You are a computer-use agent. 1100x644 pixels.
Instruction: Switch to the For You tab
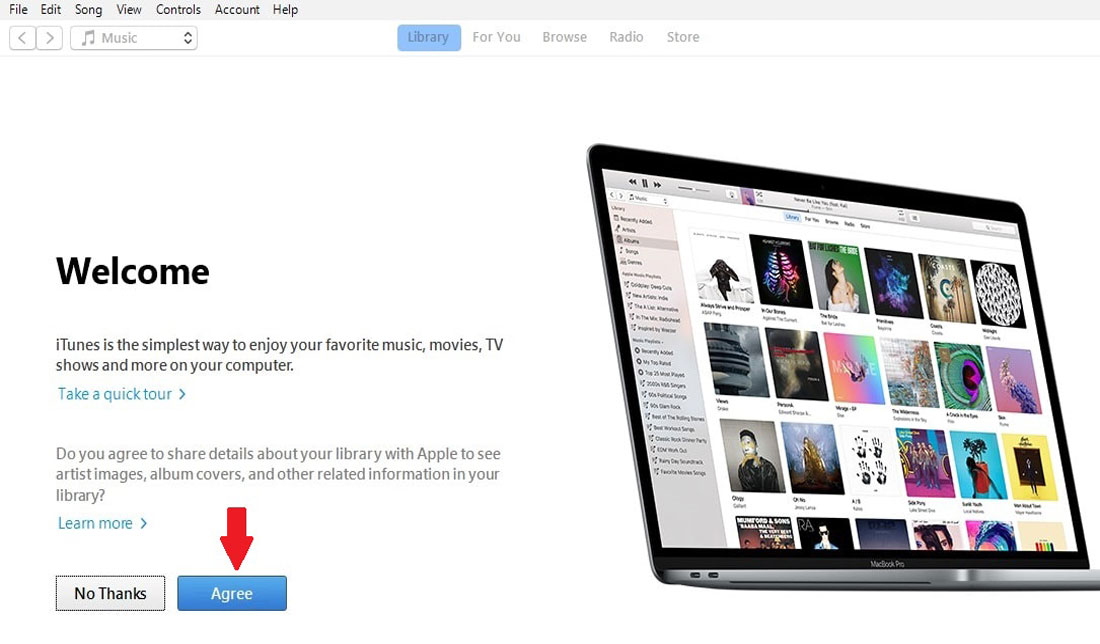point(496,37)
